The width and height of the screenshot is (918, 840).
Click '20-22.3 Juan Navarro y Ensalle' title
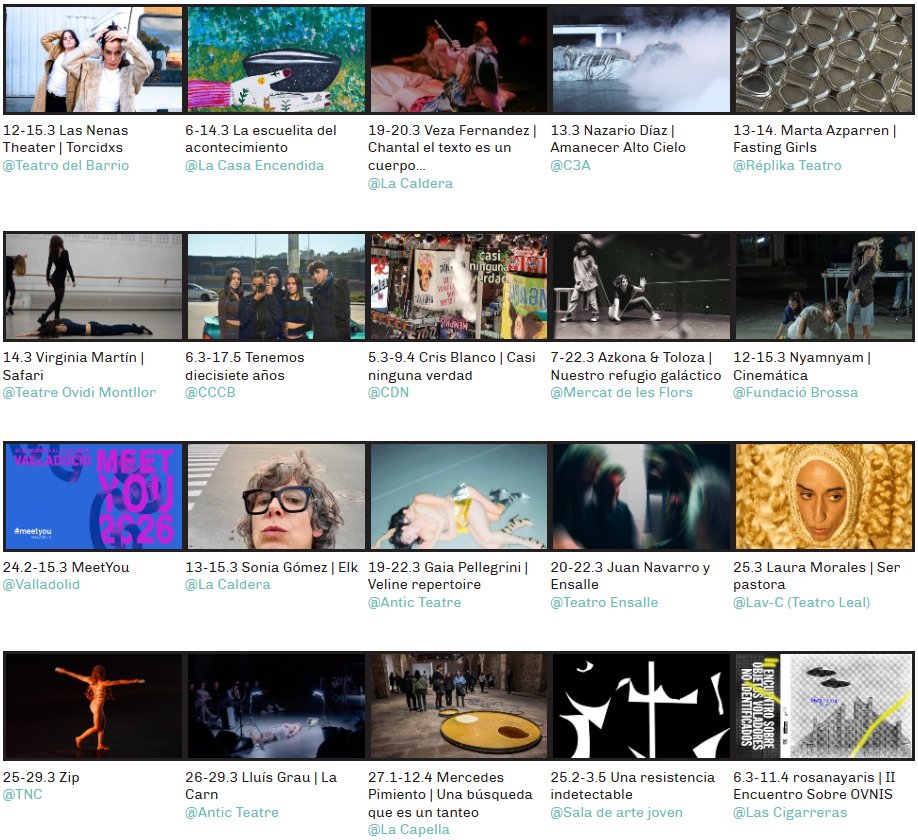tap(631, 576)
